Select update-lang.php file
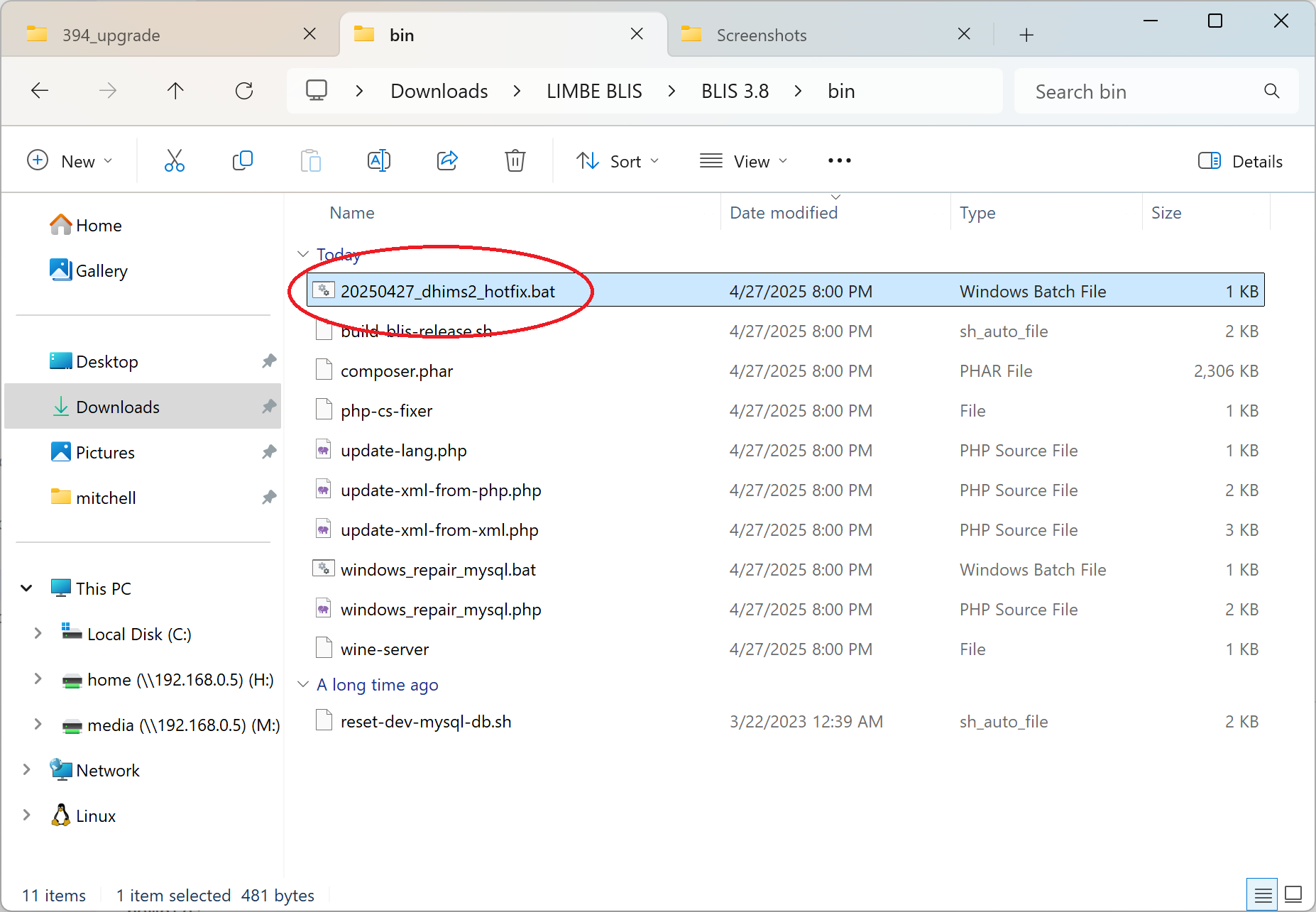Image resolution: width=1316 pixels, height=912 pixels. coord(785,451)
